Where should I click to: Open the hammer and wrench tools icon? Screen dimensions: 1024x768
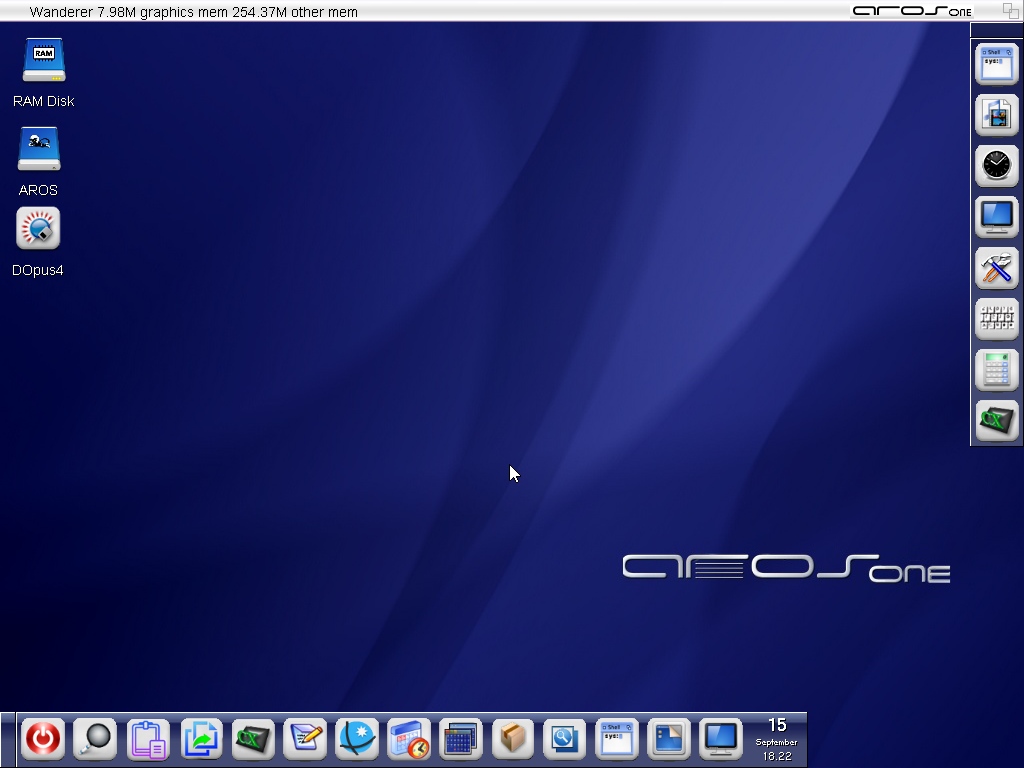click(996, 268)
